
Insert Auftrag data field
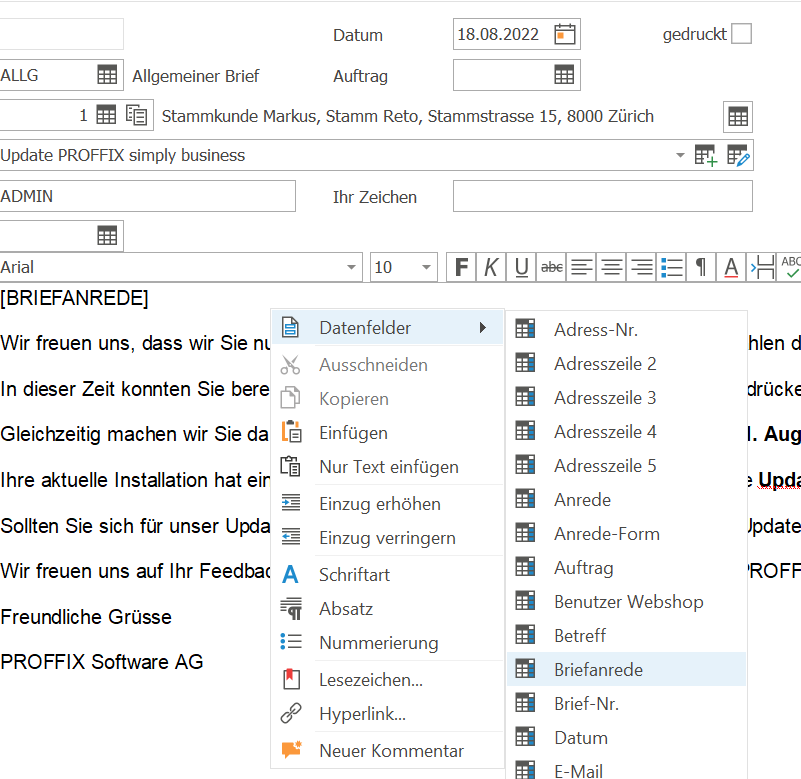tap(626, 568)
